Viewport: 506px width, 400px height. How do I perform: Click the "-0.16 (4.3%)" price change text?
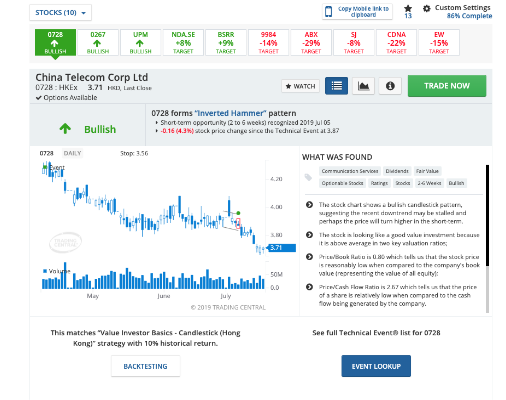pyautogui.click(x=177, y=131)
